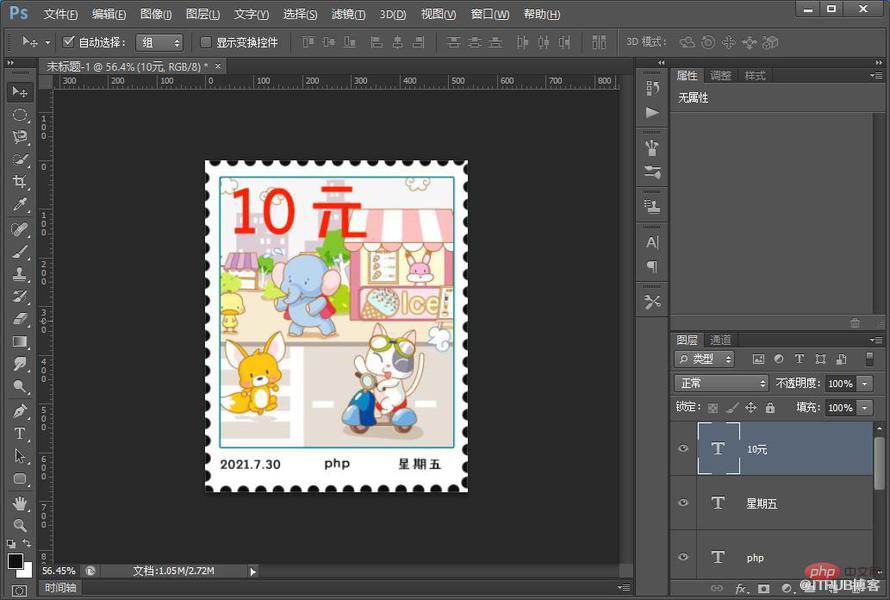Open the layer filter 类型 dropdown
Viewport: 890px width, 600px height.
704,359
